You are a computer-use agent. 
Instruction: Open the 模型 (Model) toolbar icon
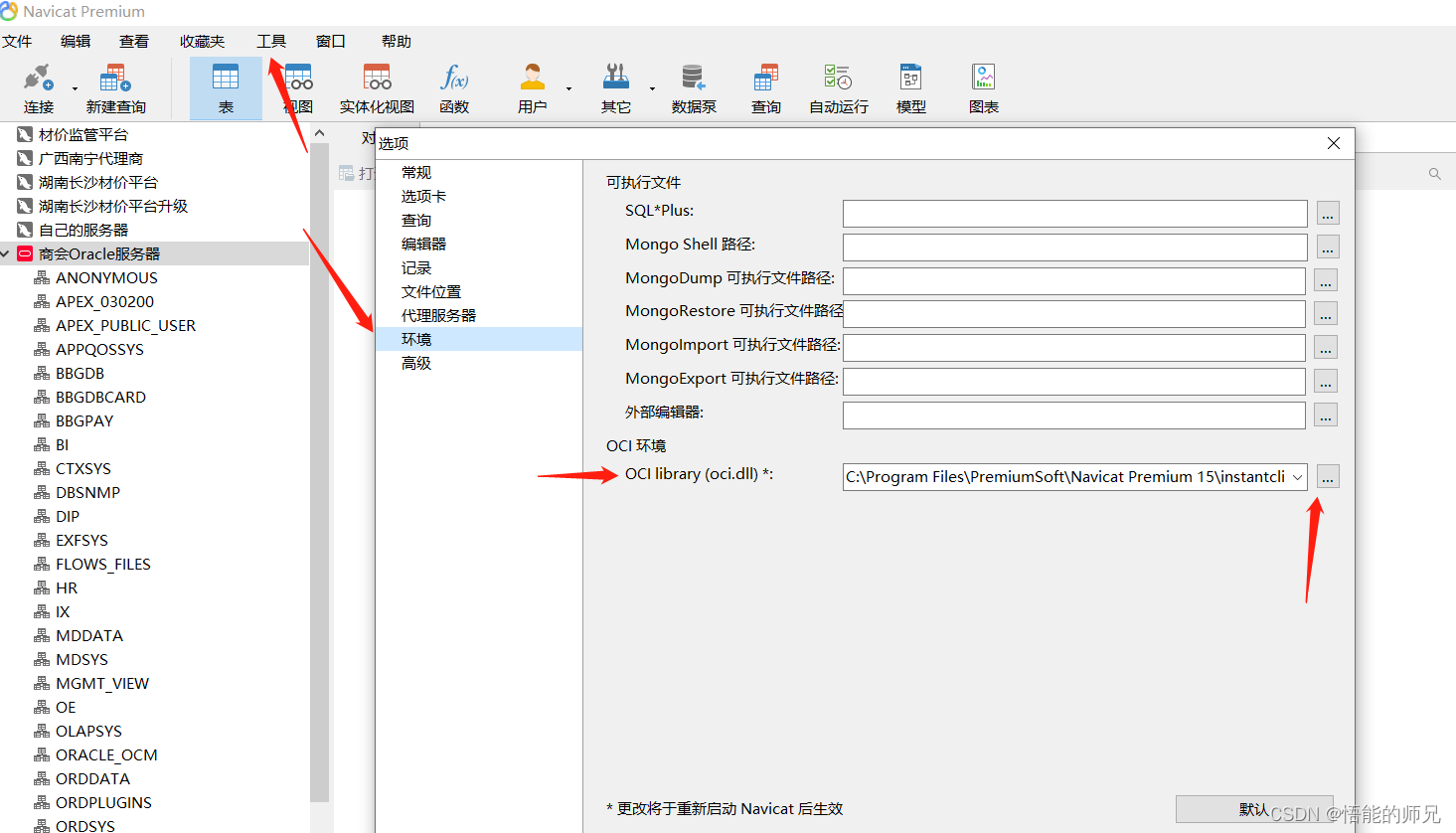click(x=910, y=88)
